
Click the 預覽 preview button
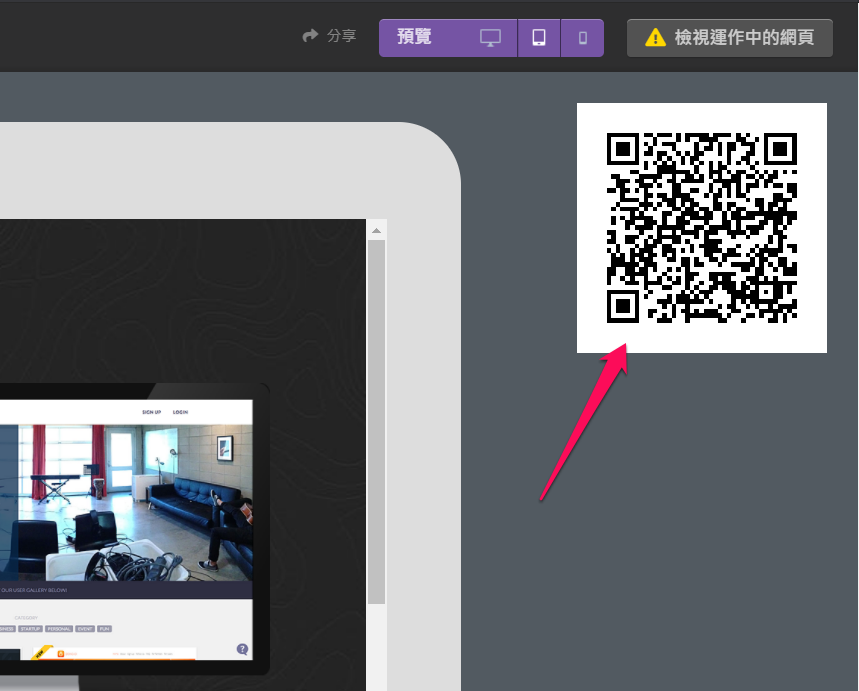[414, 37]
